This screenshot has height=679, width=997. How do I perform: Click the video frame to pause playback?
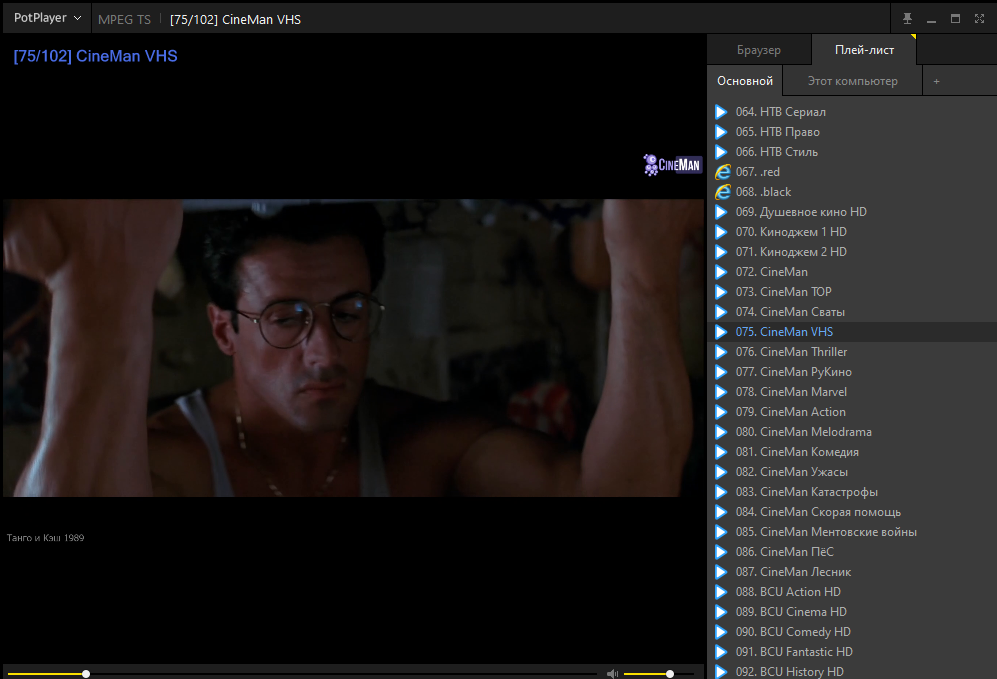click(x=353, y=348)
